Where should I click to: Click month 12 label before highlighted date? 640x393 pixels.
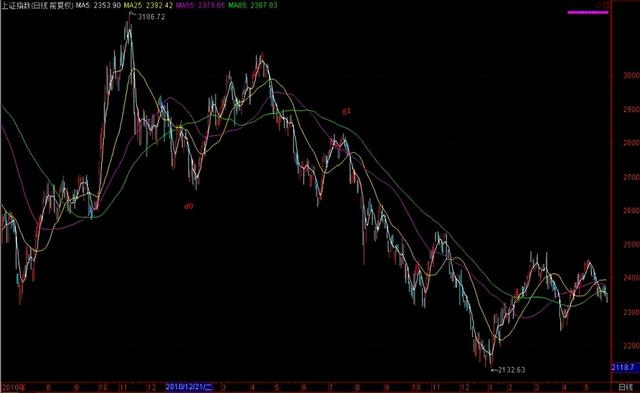click(x=152, y=387)
